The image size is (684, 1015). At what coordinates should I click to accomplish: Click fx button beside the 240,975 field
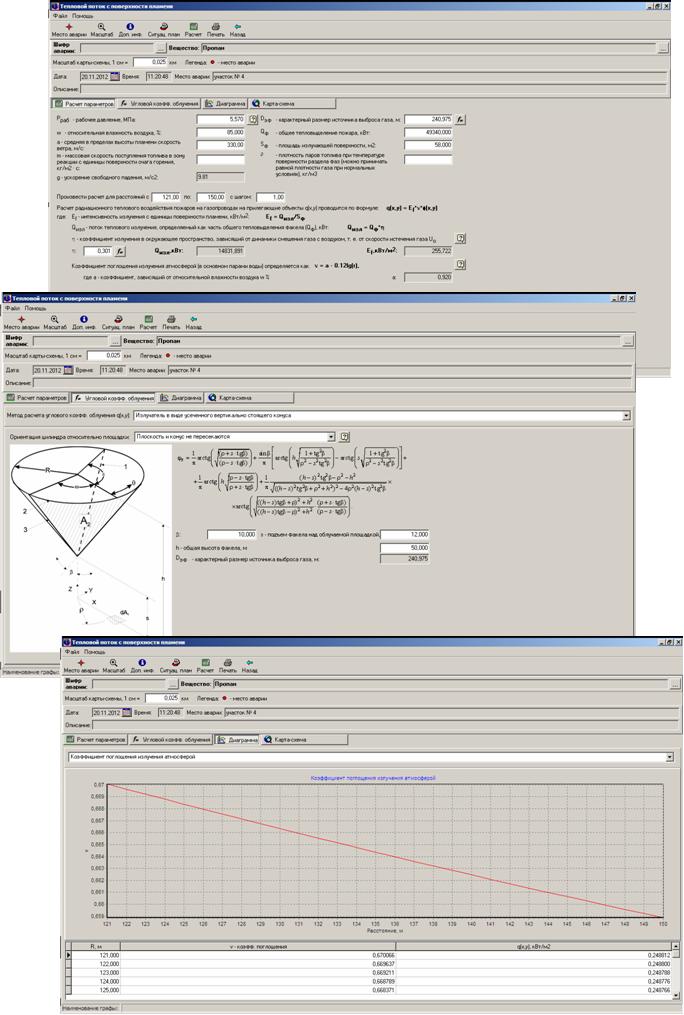pos(461,119)
